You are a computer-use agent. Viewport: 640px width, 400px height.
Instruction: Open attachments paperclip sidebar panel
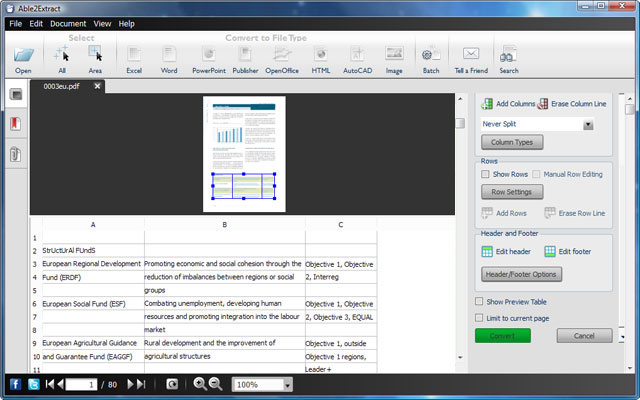pyautogui.click(x=16, y=154)
